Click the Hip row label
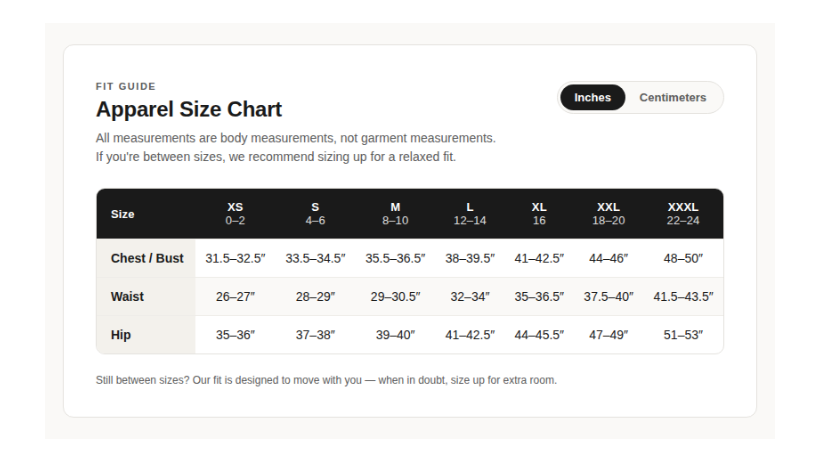Viewport: 820px width, 462px height. coord(146,335)
